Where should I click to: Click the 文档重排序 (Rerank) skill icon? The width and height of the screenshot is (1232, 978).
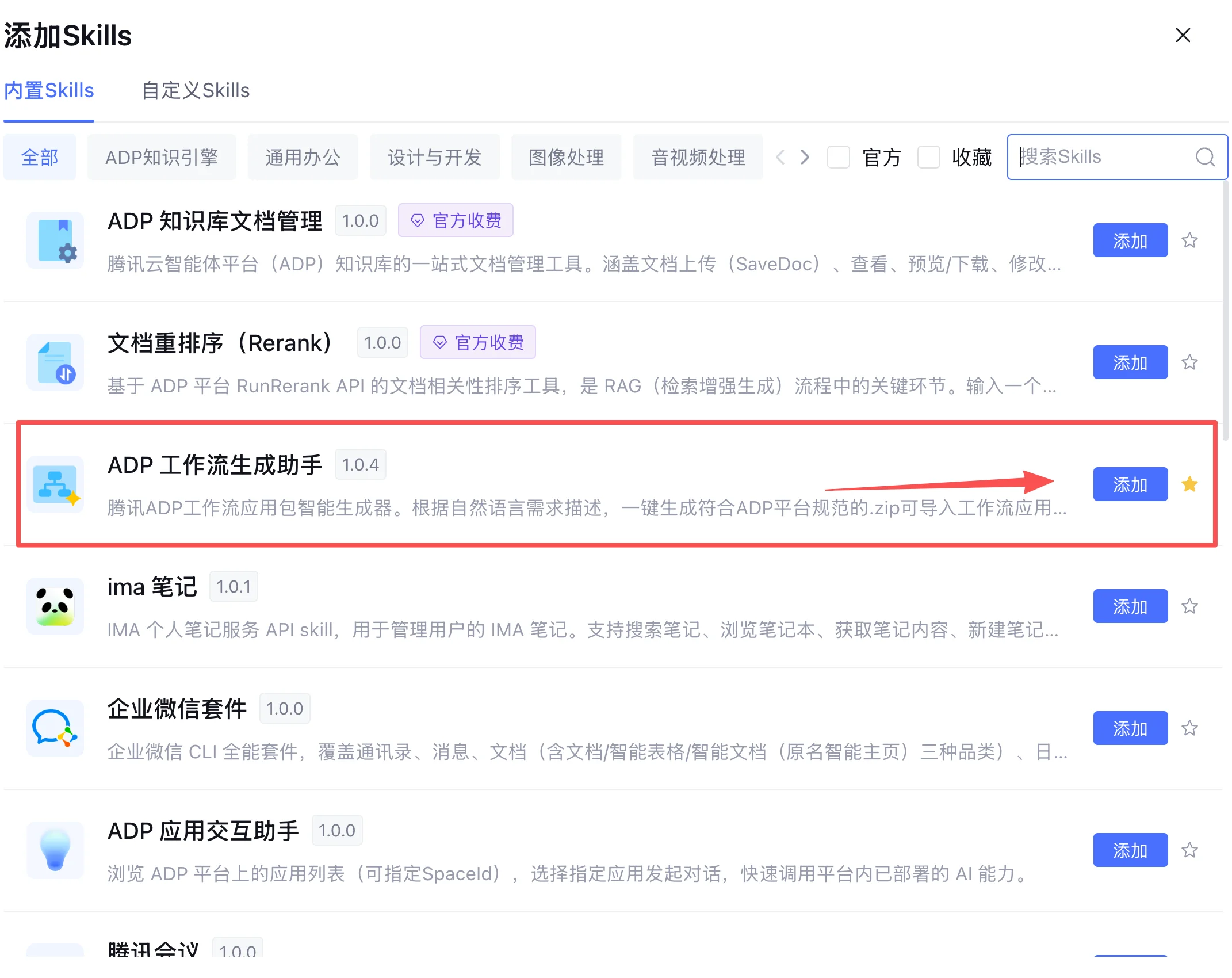(55, 362)
